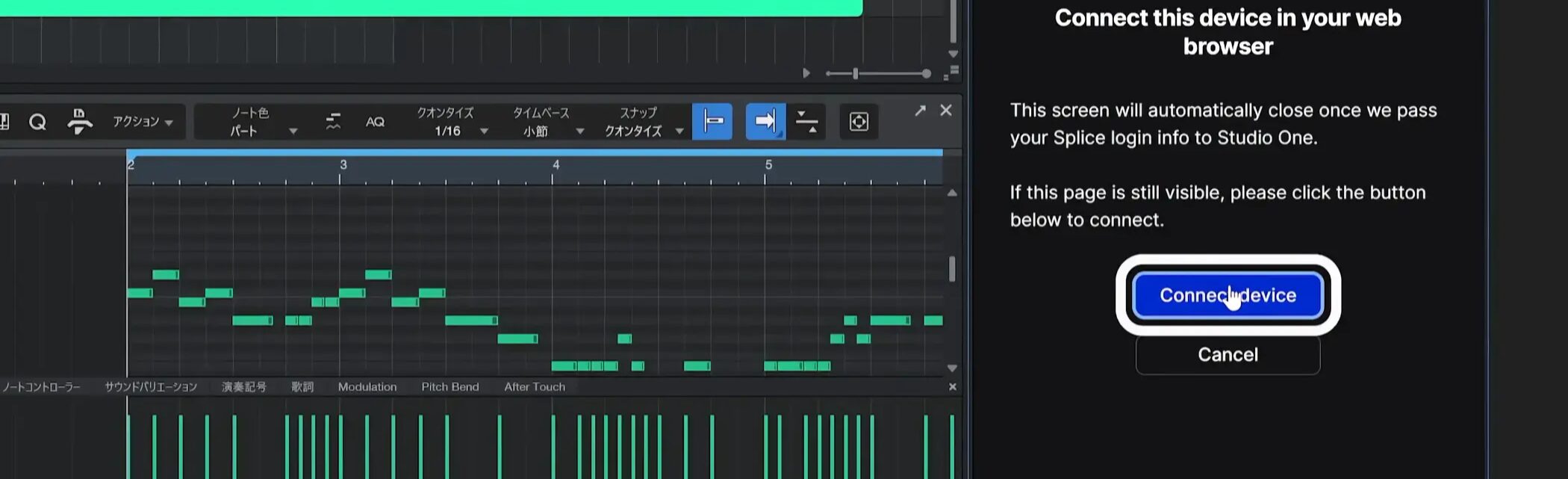Click the small play triangle near zoom slider
The width and height of the screenshot is (1568, 479).
coord(806,73)
